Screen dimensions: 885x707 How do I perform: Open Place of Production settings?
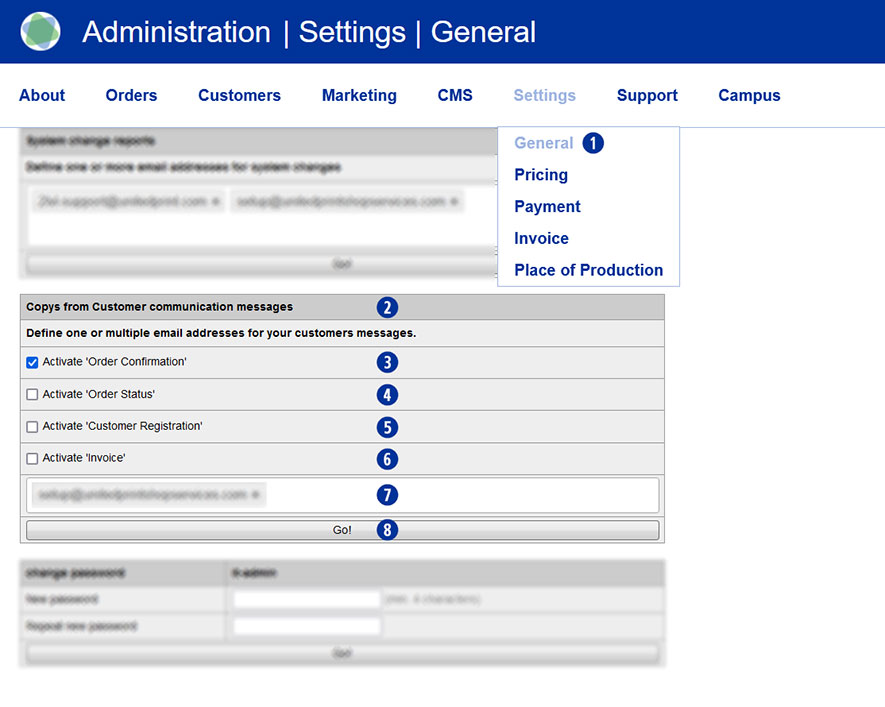point(588,270)
